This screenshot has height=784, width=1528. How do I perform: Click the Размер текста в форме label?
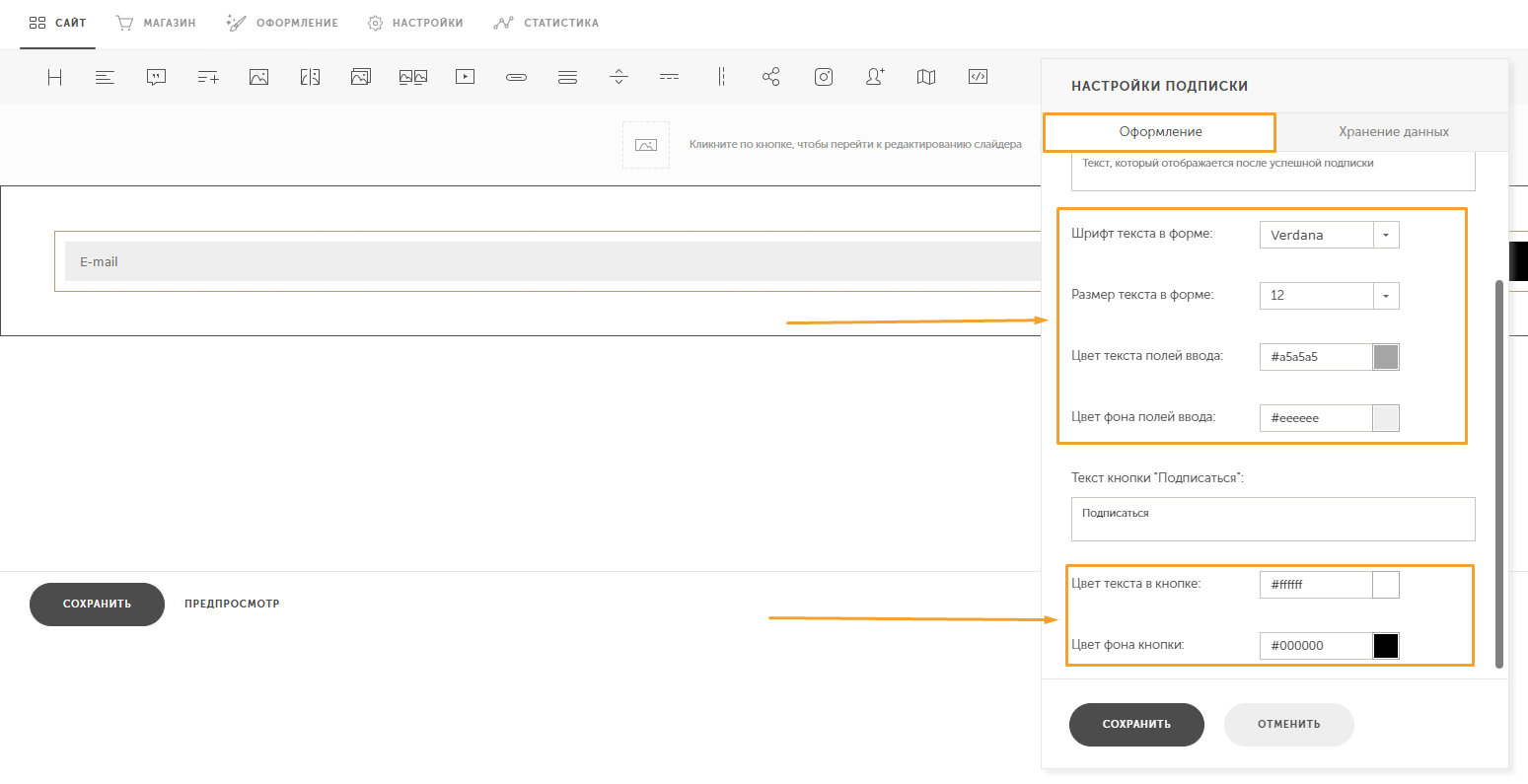(x=1142, y=294)
